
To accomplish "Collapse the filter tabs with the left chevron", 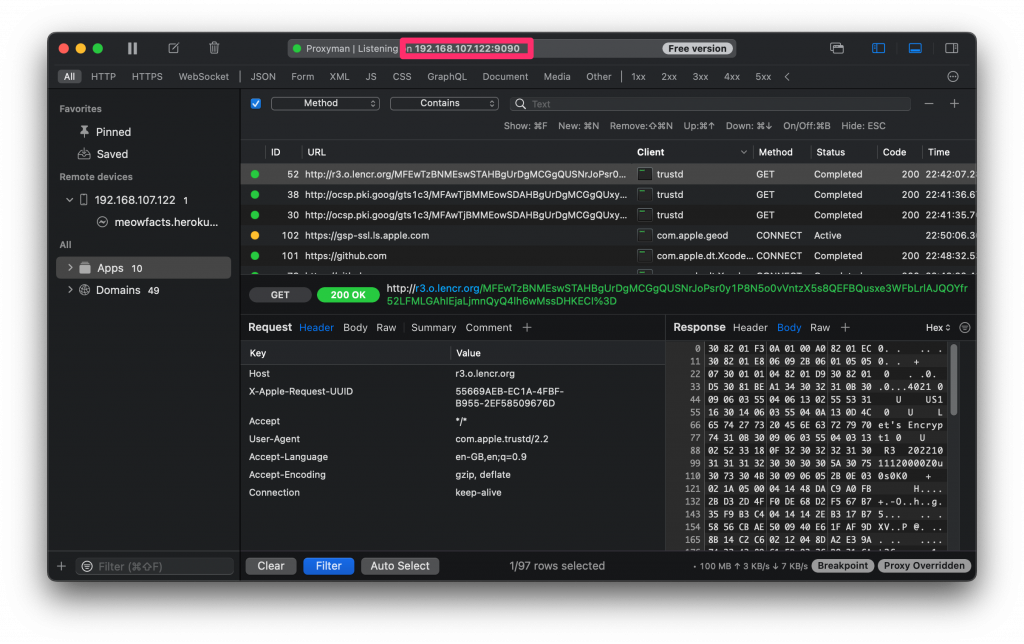I will point(787,76).
